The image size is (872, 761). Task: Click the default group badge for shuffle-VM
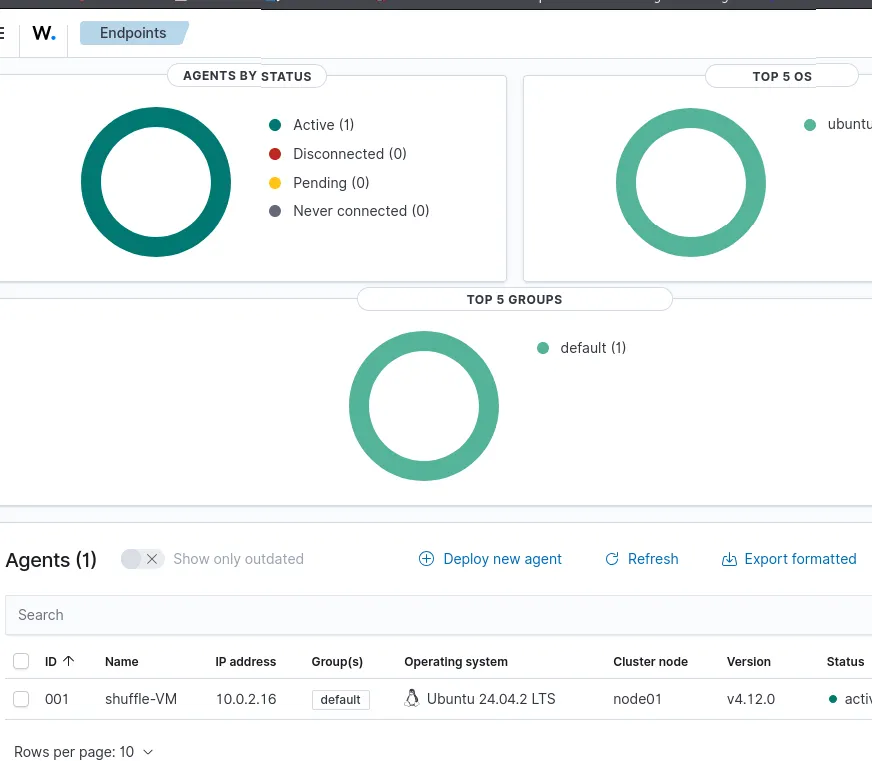340,699
